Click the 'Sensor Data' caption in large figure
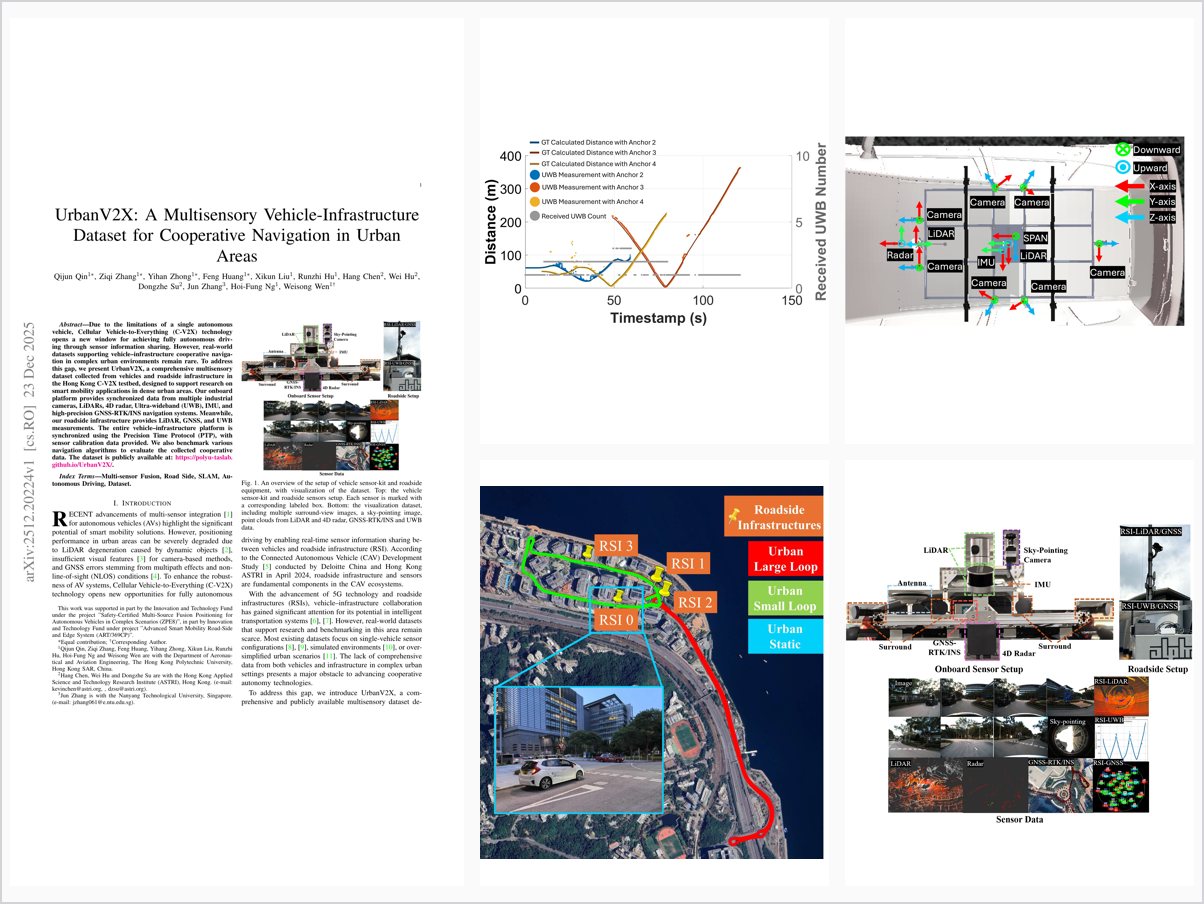The image size is (1204, 904). click(1019, 820)
